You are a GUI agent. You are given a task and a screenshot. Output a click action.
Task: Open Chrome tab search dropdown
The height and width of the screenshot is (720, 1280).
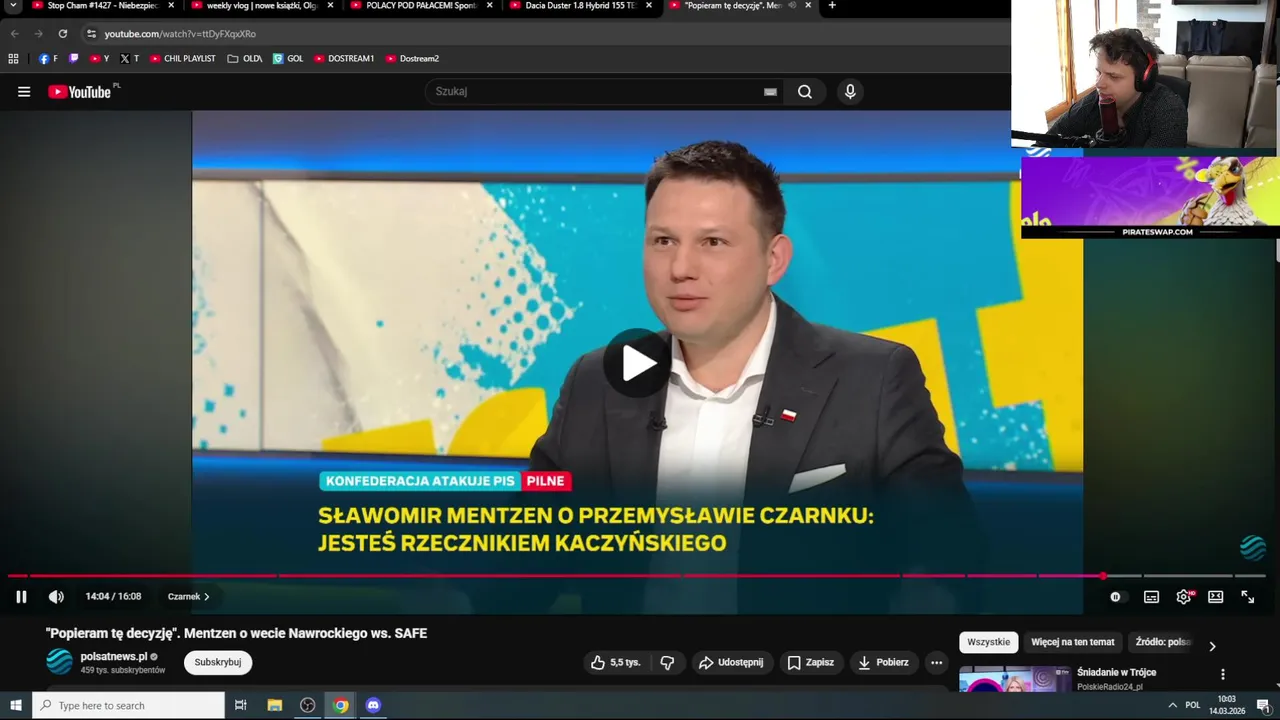(x=13, y=6)
